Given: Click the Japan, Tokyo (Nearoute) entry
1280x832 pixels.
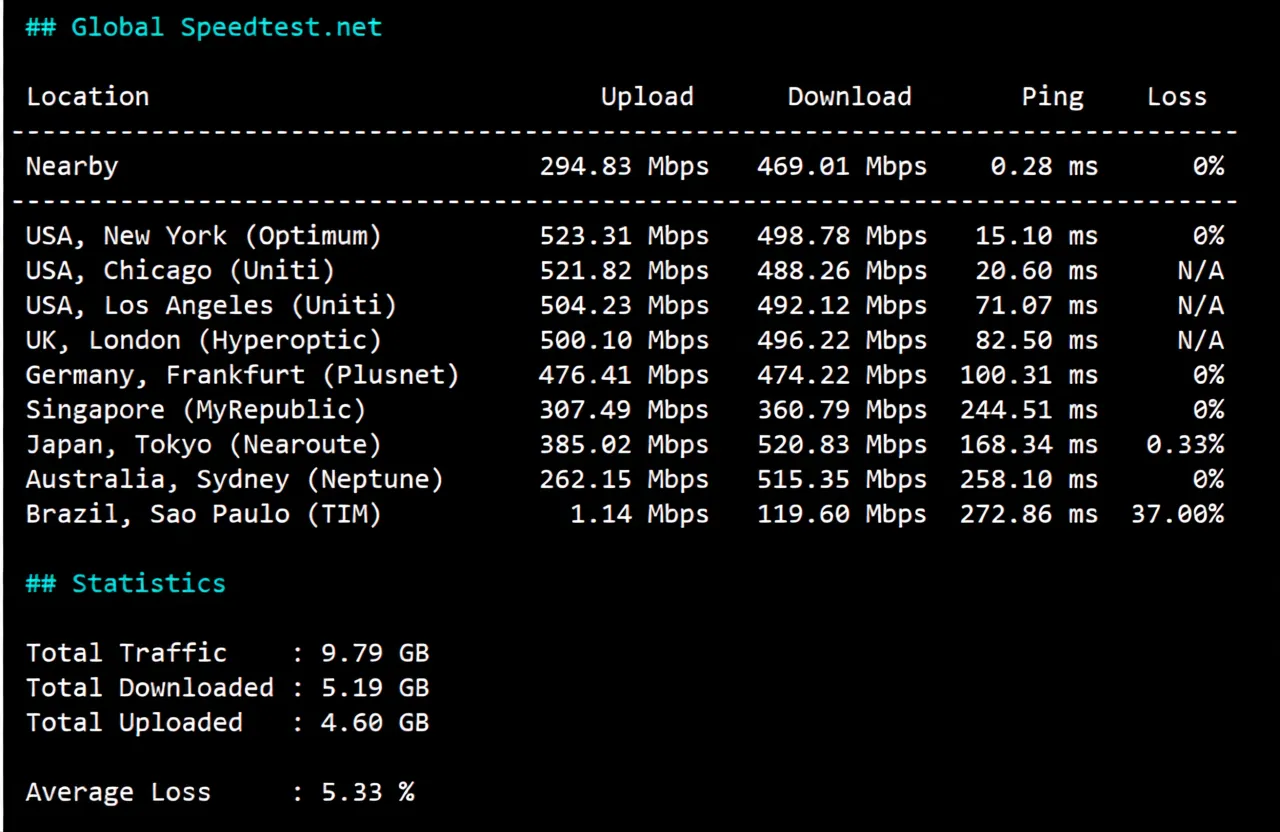Looking at the screenshot, I should click(x=203, y=444).
